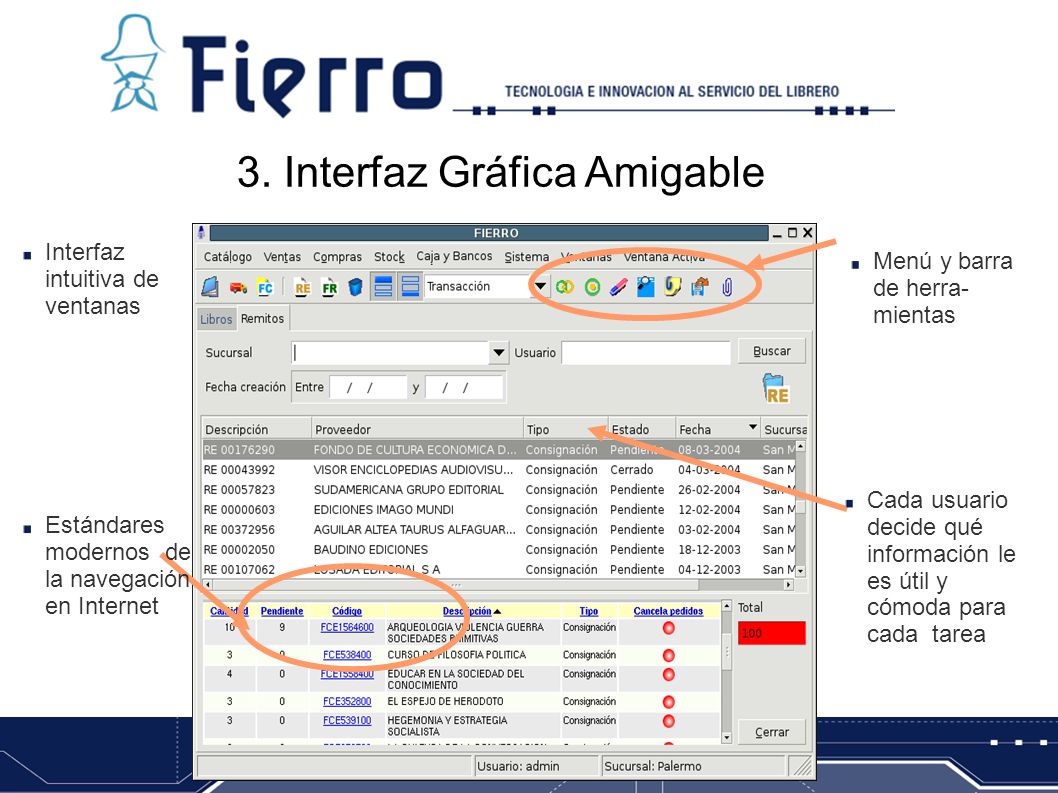
Task: Open the Fecha column header dropdown arrow
Action: (753, 427)
